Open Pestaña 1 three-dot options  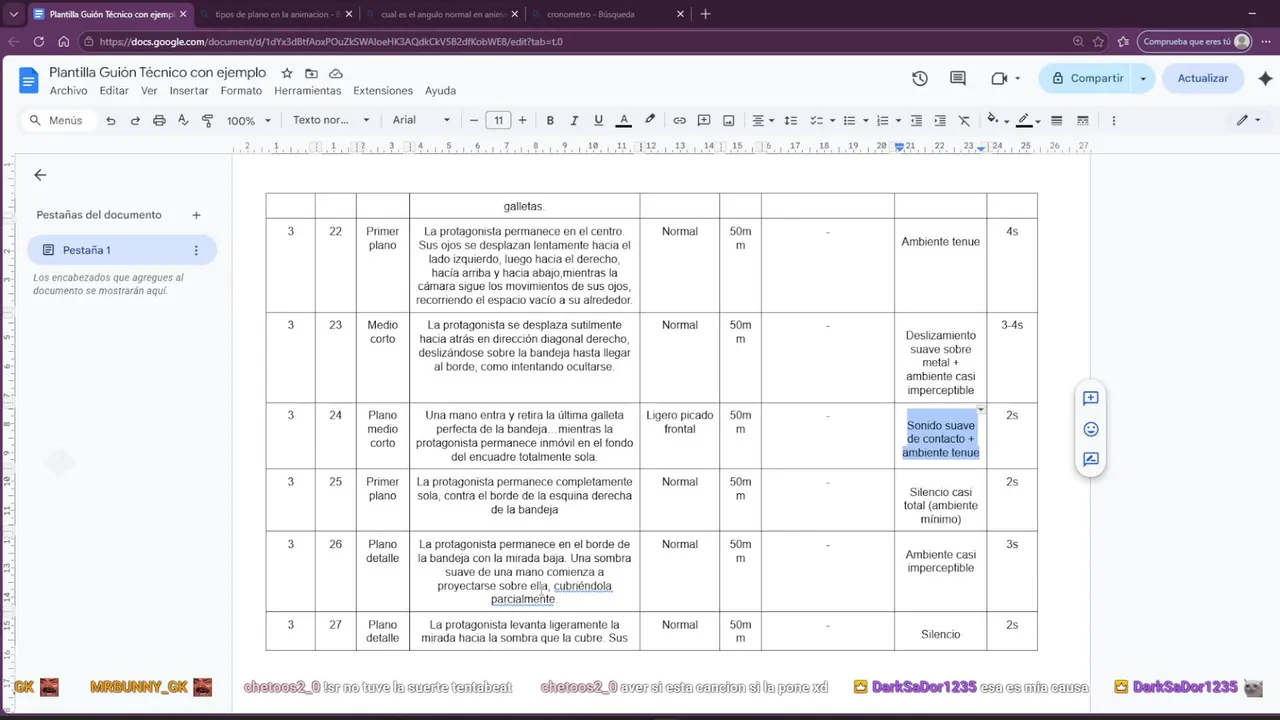pyautogui.click(x=196, y=250)
